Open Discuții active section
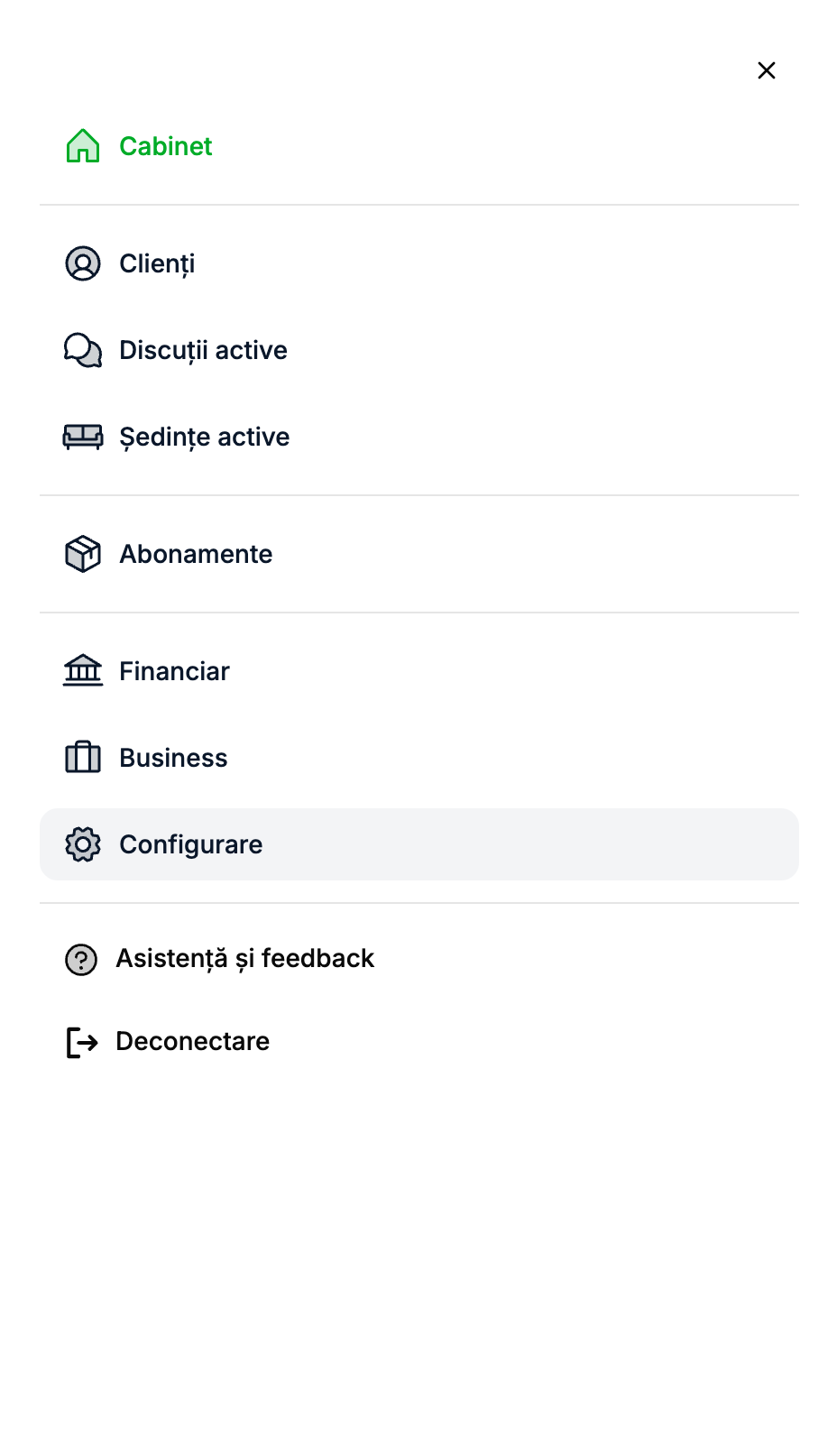The height and width of the screenshot is (1456, 837). (x=203, y=350)
